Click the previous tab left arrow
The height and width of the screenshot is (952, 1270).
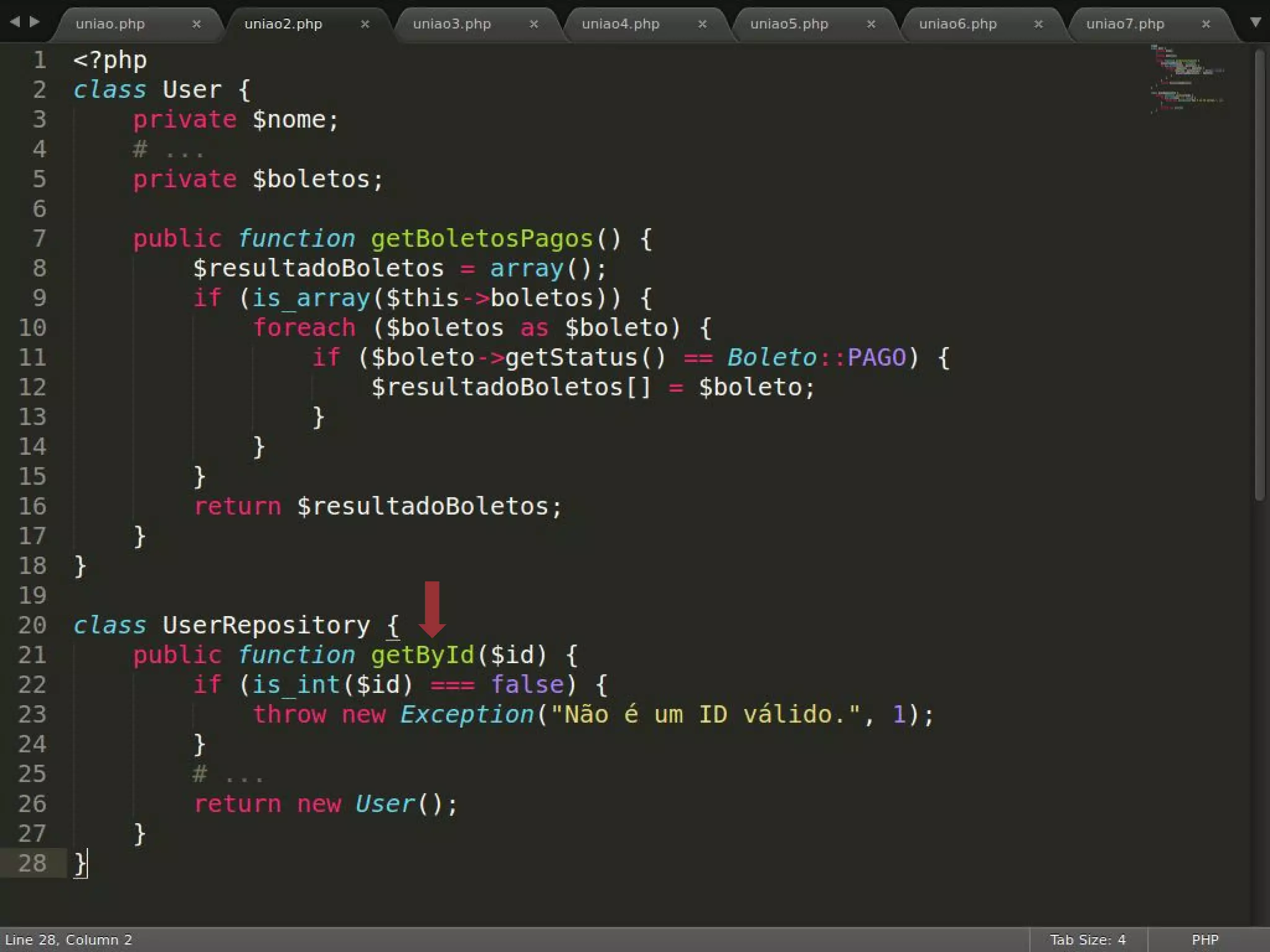coord(15,22)
